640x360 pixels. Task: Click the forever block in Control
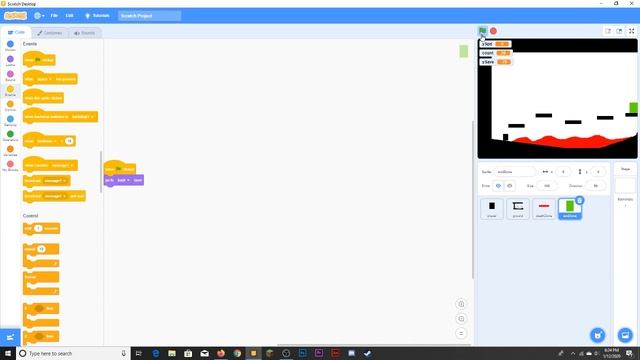41,283
